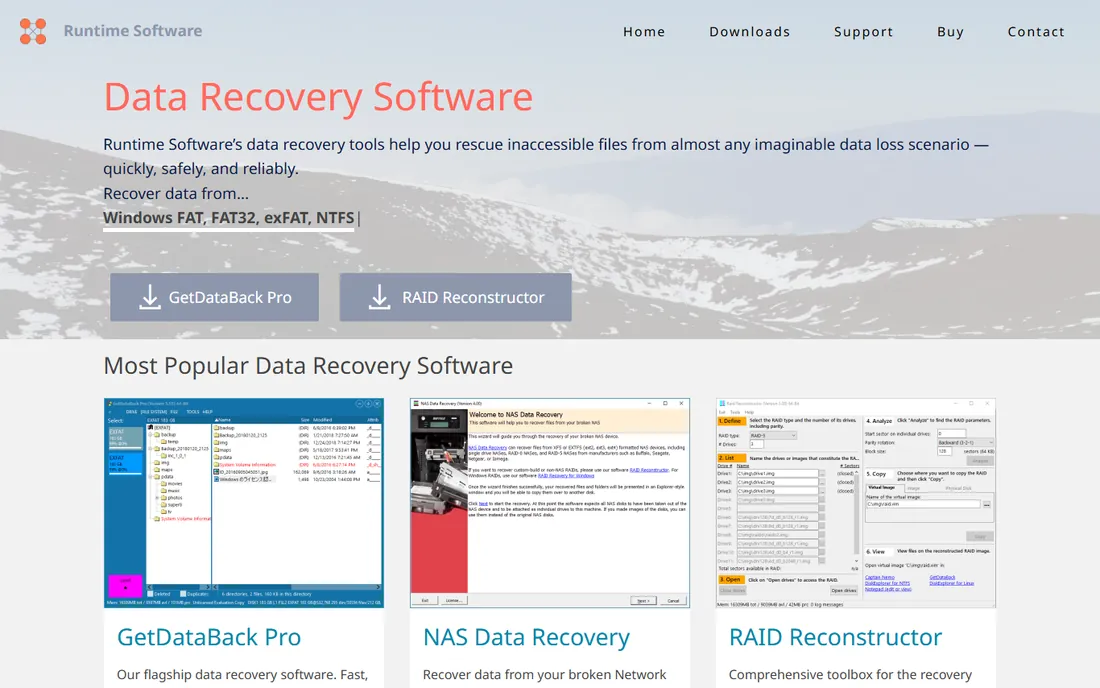This screenshot has width=1100, height=688.
Task: Open the NAS Data Recovery card title link
Action: click(526, 637)
